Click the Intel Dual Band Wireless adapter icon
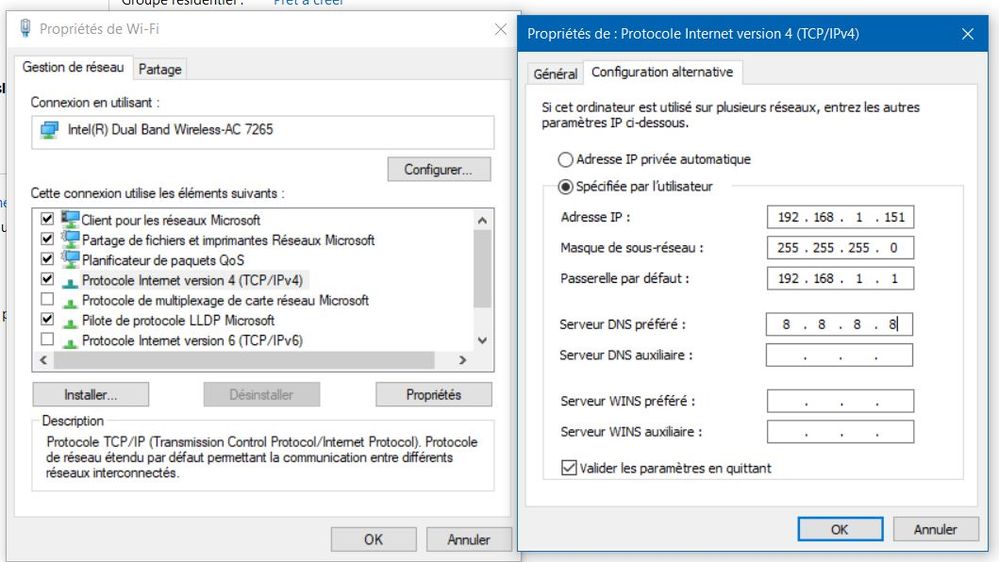 [x=49, y=130]
